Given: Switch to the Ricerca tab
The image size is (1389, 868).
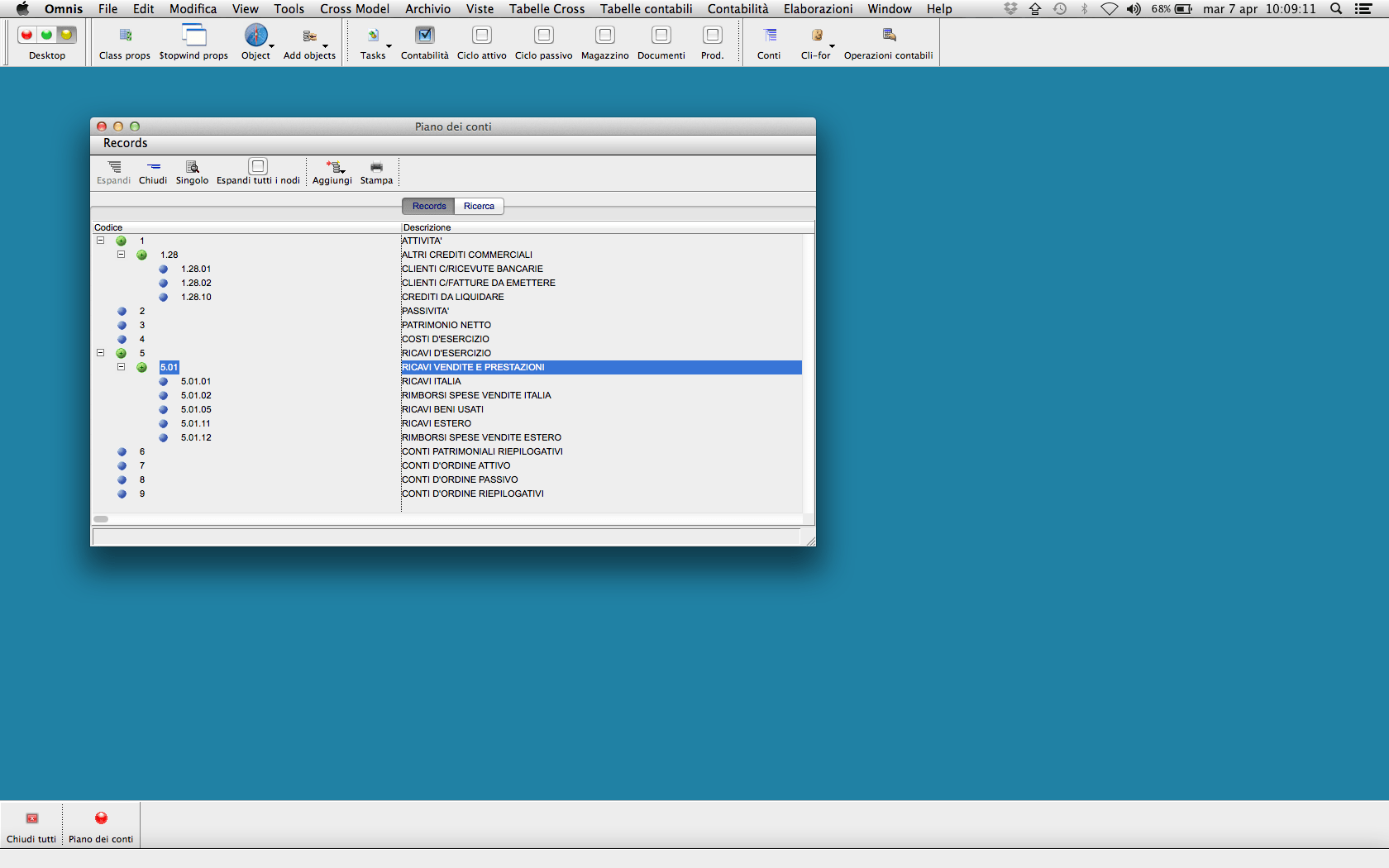Looking at the screenshot, I should (479, 206).
